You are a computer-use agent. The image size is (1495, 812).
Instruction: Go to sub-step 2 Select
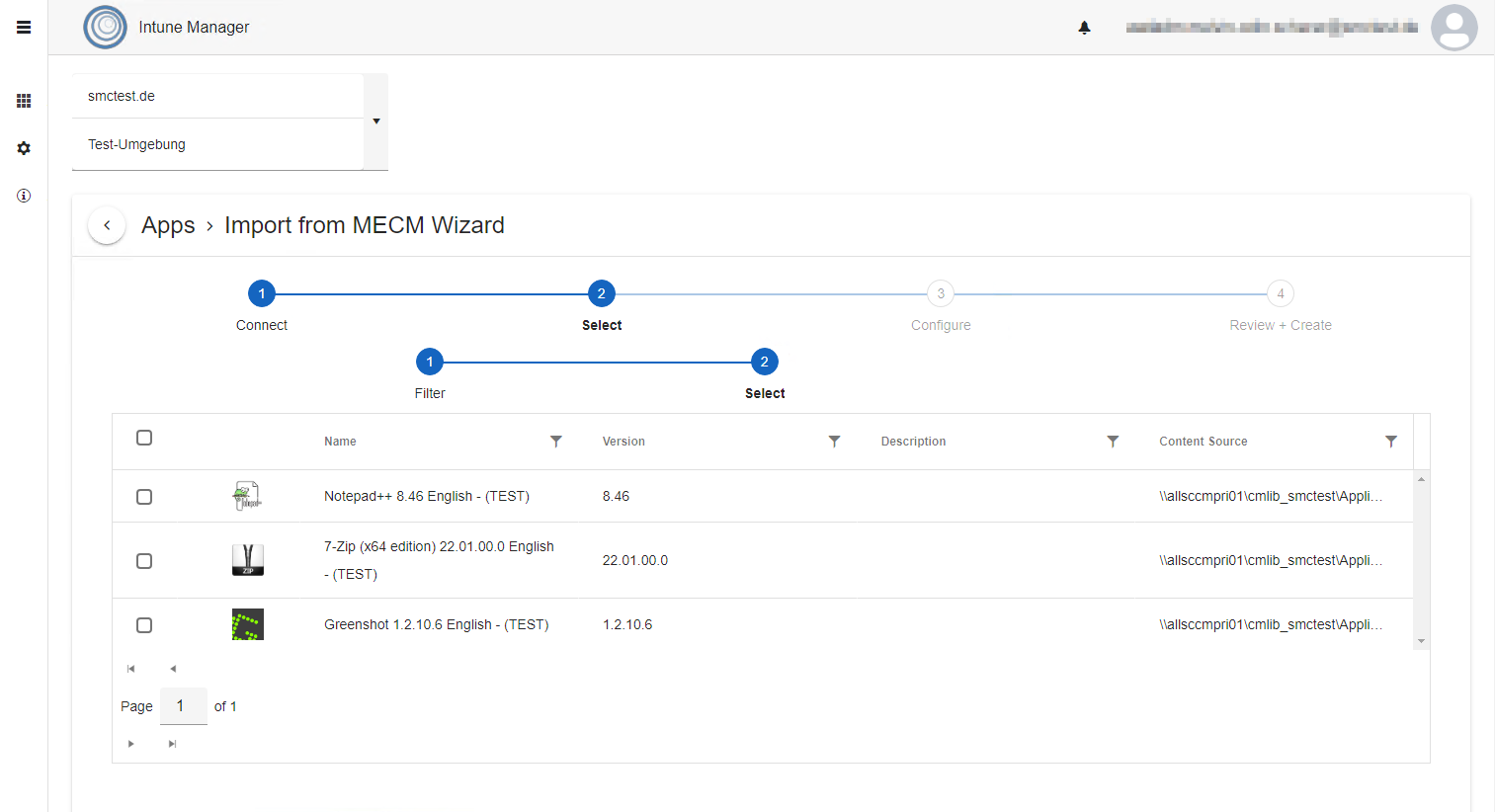coord(764,362)
